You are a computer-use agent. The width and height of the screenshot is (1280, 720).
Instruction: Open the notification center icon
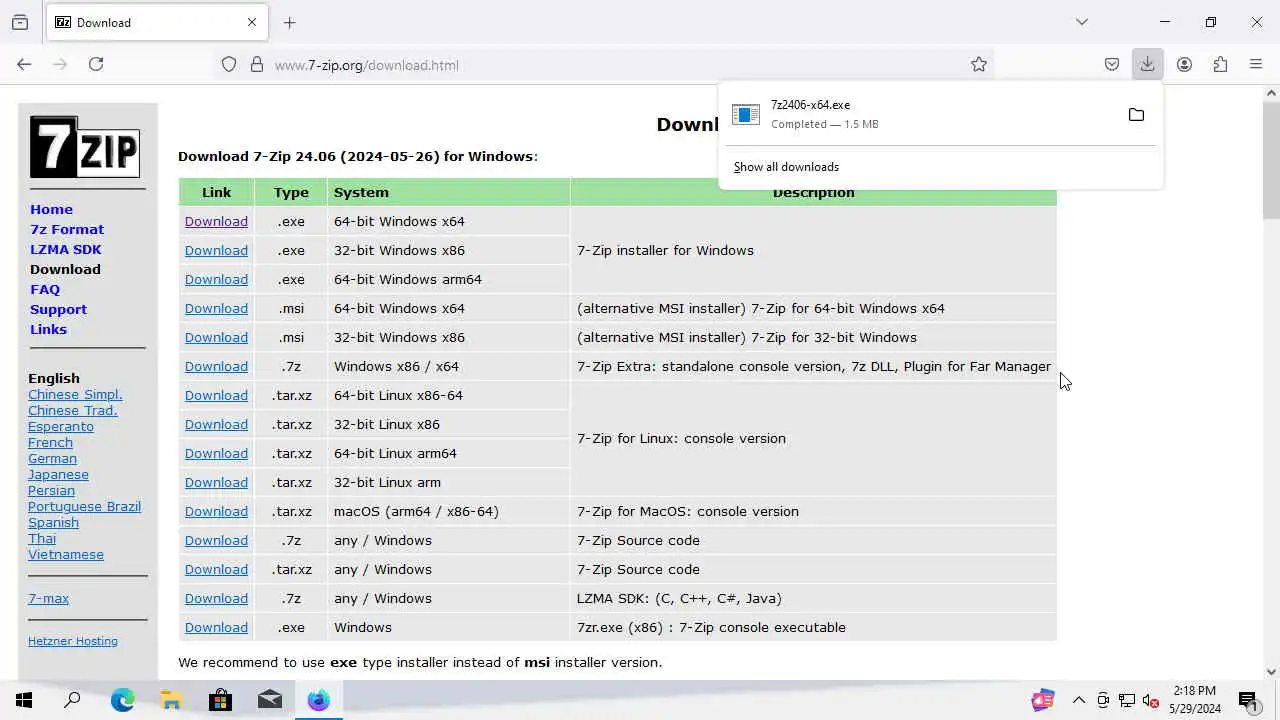[x=1248, y=700]
